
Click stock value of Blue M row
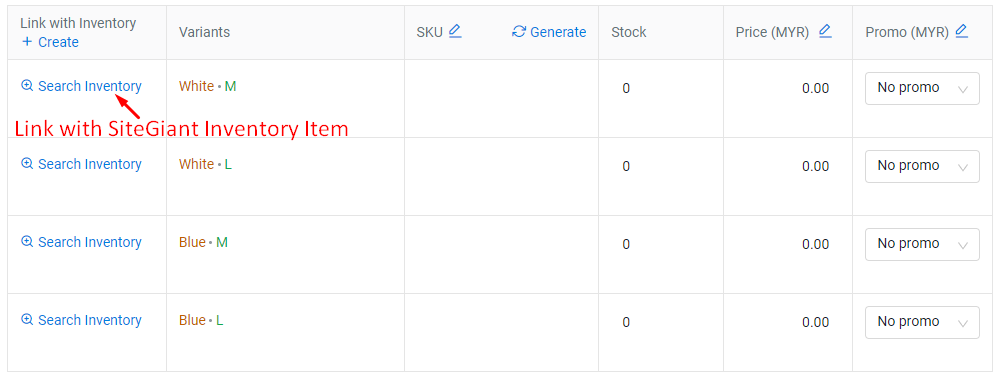[x=626, y=245]
